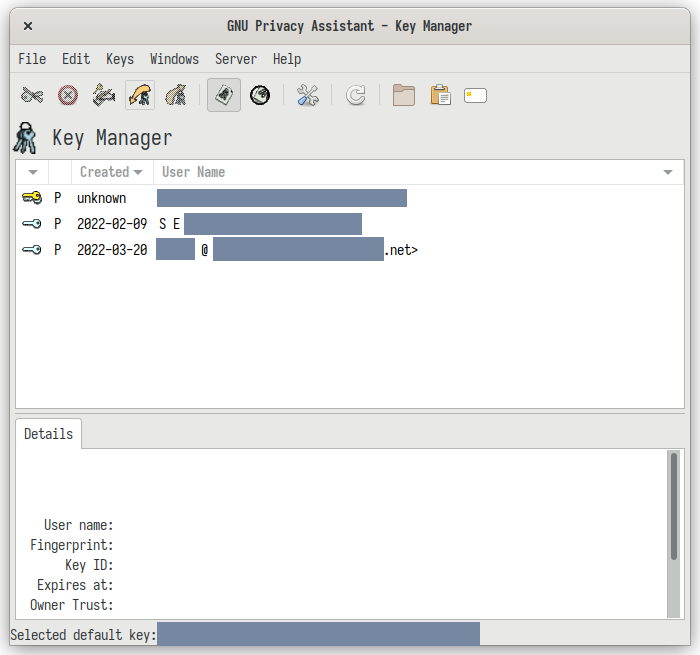
Task: Click the Export keys toolbar icon
Action: click(x=176, y=96)
